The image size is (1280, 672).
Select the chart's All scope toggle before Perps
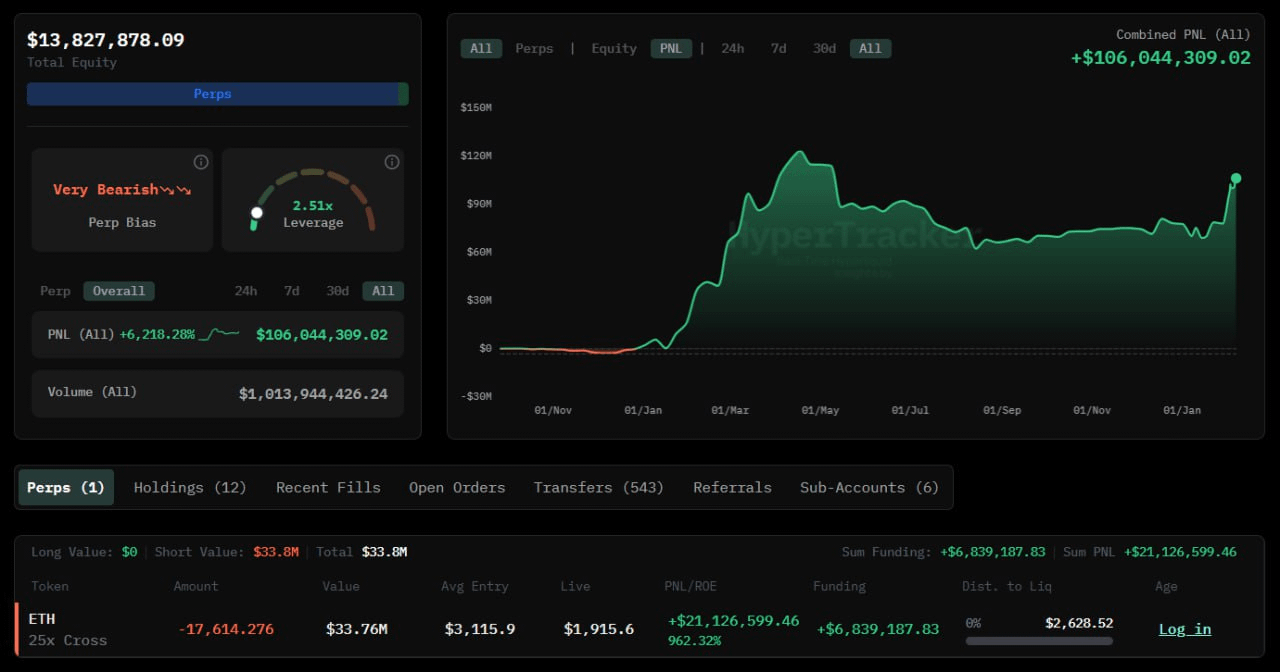[x=481, y=48]
